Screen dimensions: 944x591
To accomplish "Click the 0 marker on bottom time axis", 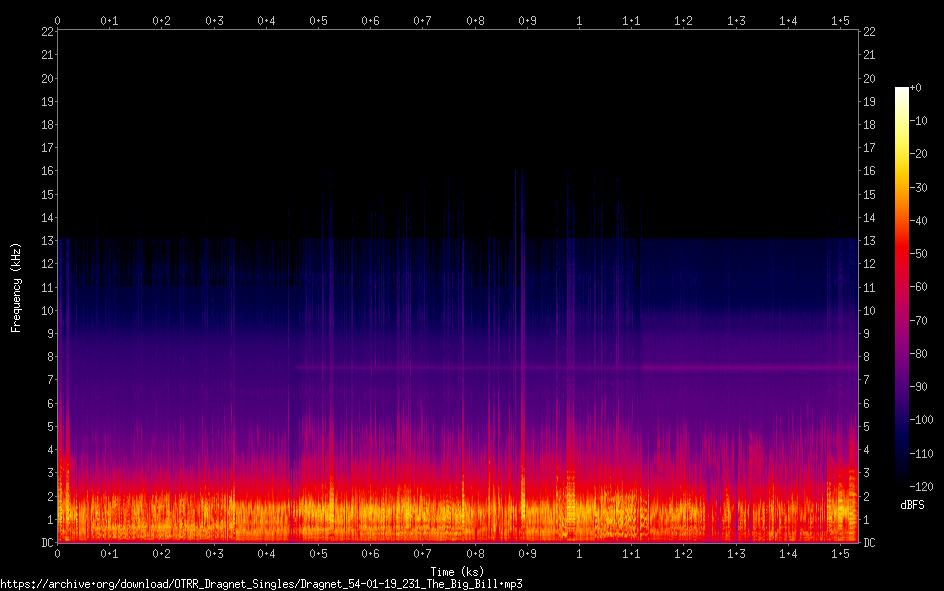I will coord(58,554).
